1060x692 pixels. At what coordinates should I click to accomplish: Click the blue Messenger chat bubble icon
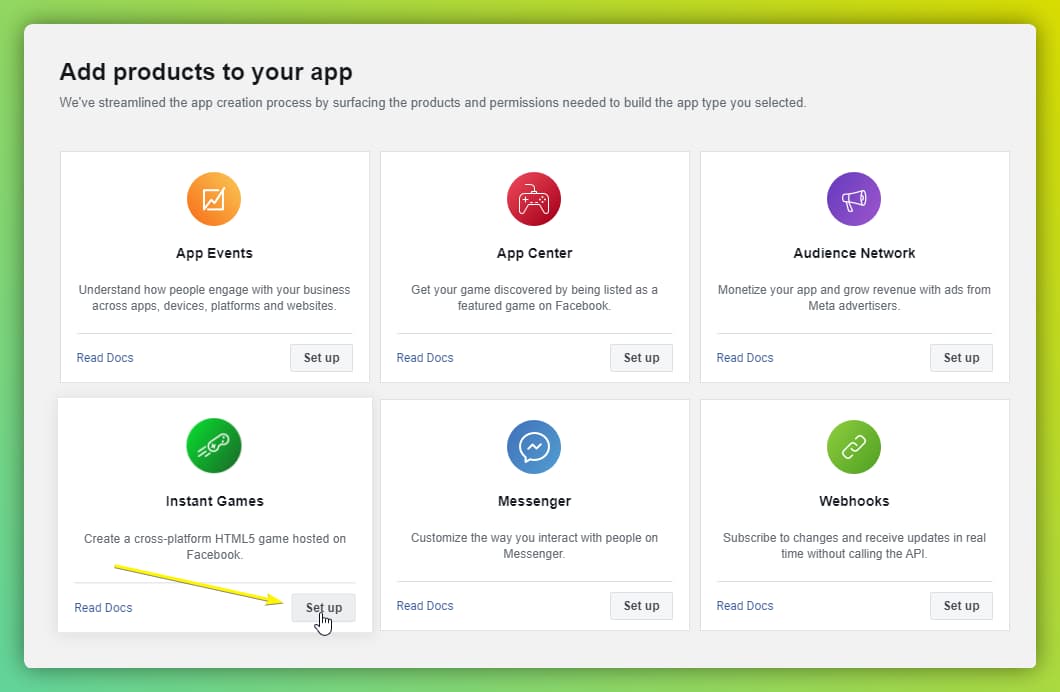[534, 447]
